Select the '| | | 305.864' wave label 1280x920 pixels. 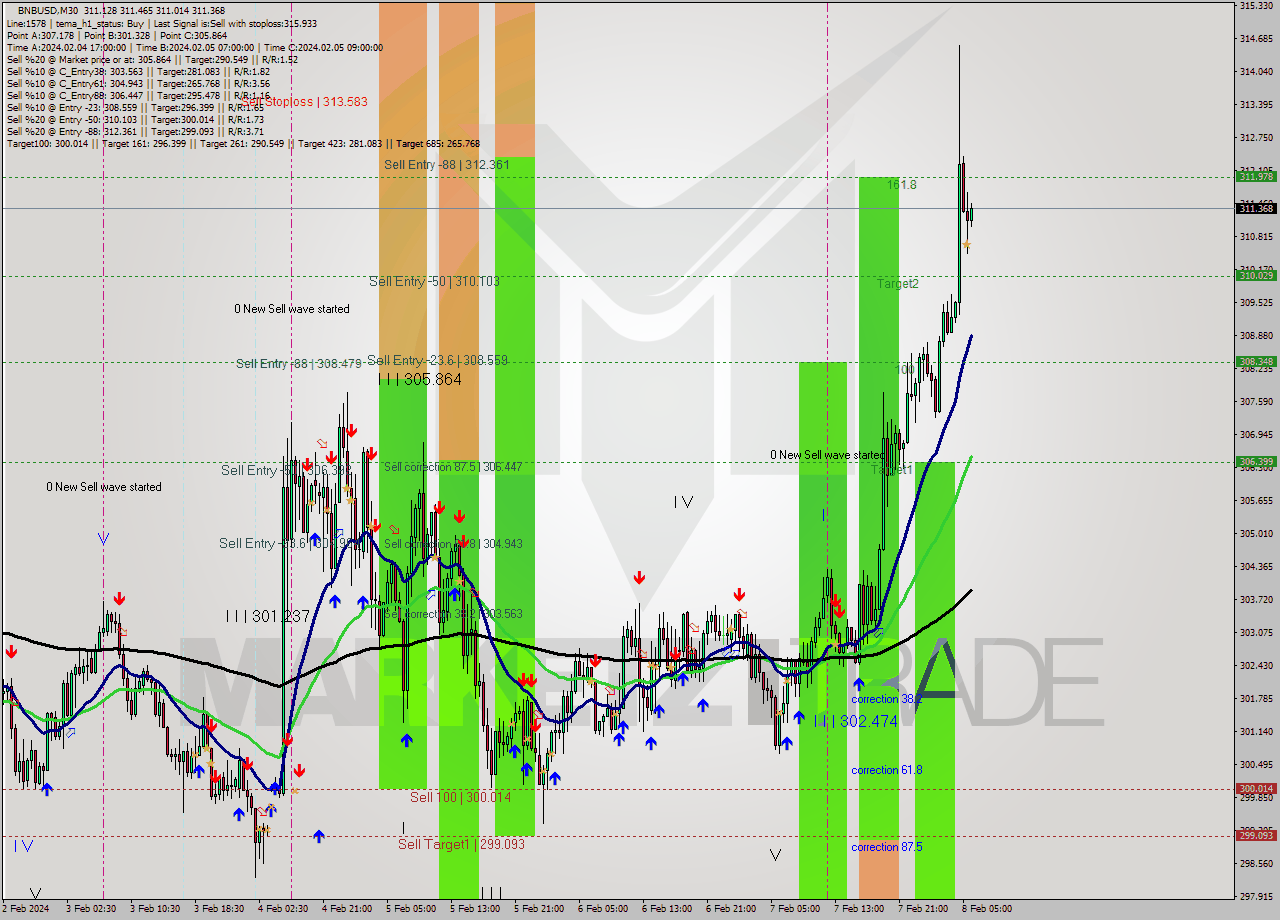pos(420,380)
